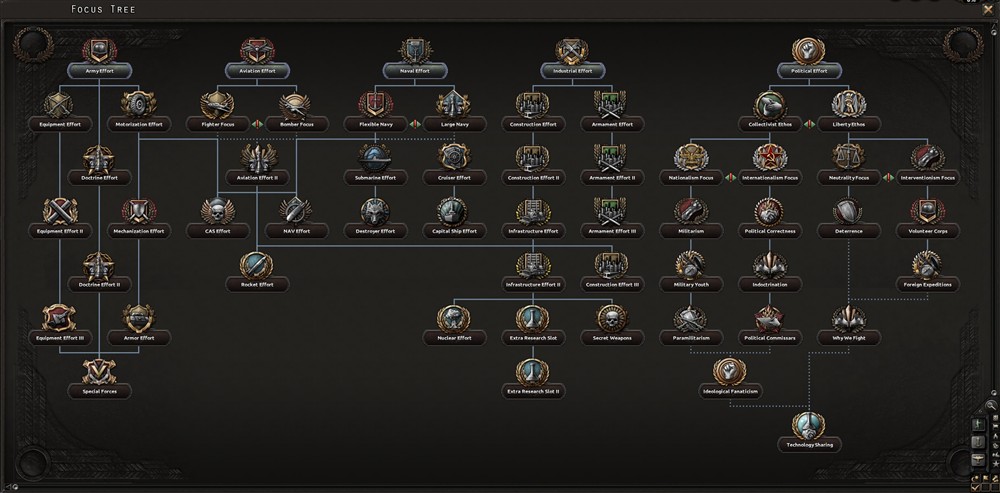Select the Industrial Effort focus
This screenshot has width=1000, height=493.
click(x=573, y=51)
